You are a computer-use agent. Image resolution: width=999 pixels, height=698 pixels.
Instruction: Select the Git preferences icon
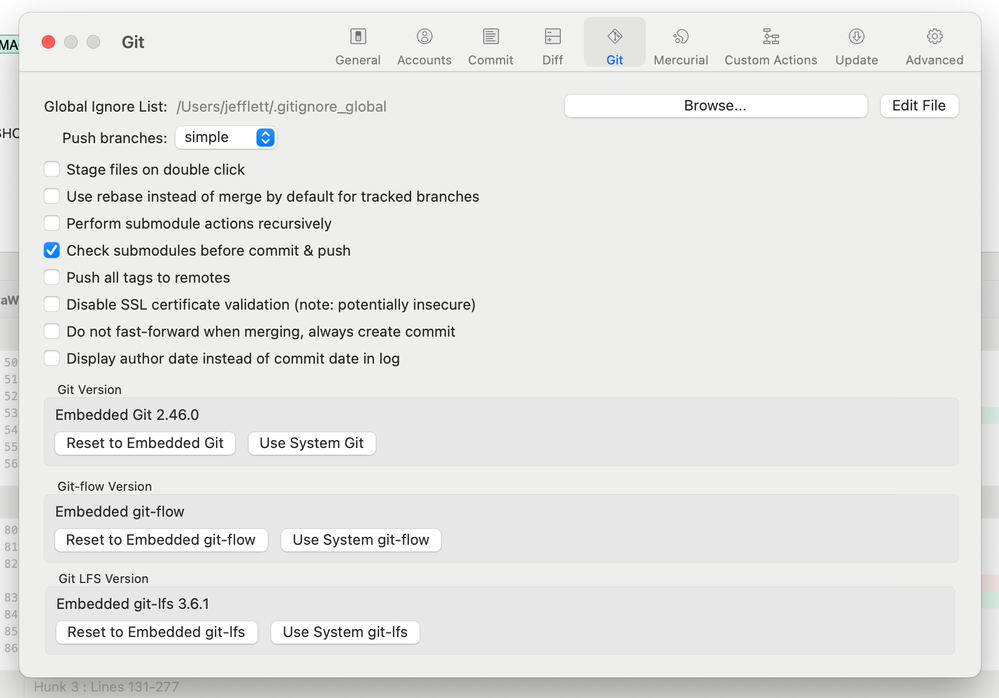pyautogui.click(x=615, y=37)
